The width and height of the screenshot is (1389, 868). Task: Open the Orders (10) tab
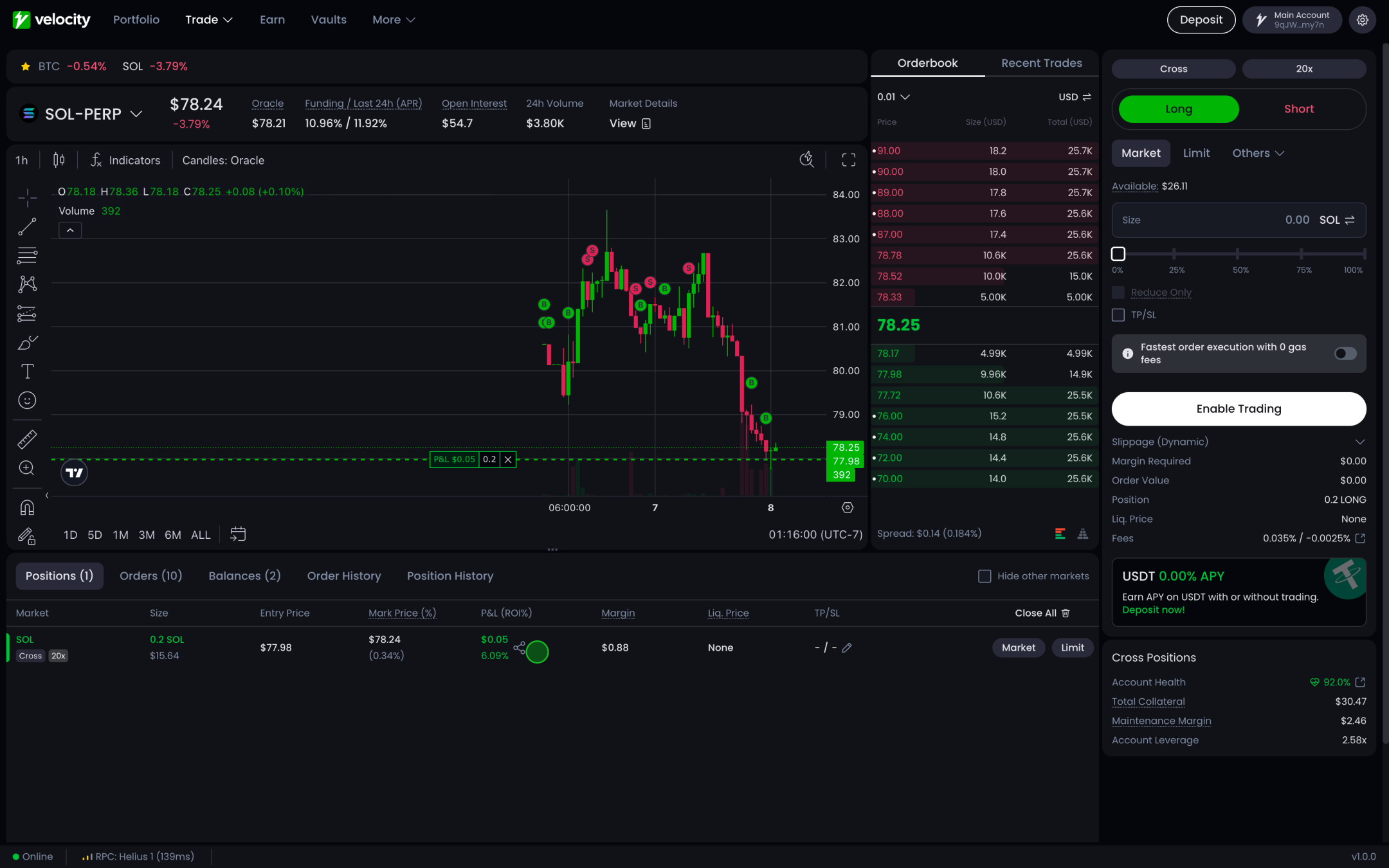(x=151, y=576)
